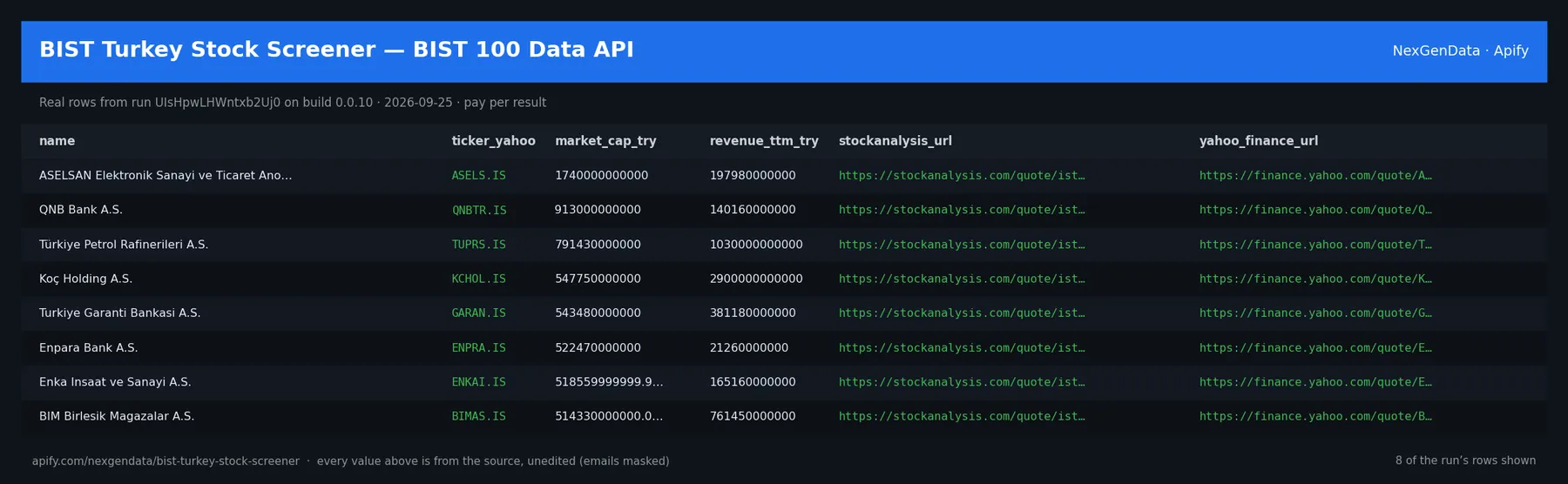The height and width of the screenshot is (484, 1568).
Task: Select the BIMAS.IS ticker
Action: (x=478, y=416)
